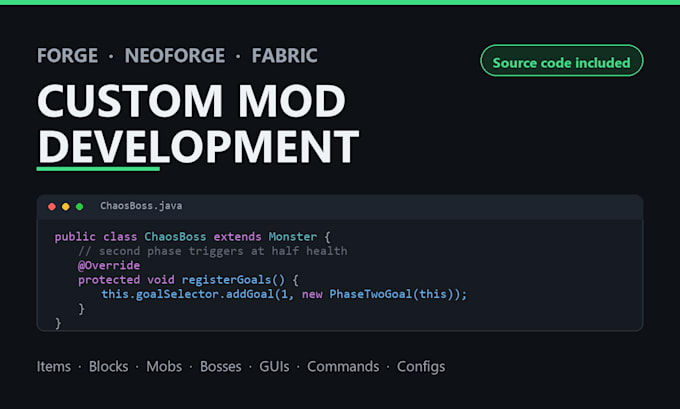The width and height of the screenshot is (680, 409).
Task: Click the 'Commands' feature label
Action: pyautogui.click(x=343, y=367)
